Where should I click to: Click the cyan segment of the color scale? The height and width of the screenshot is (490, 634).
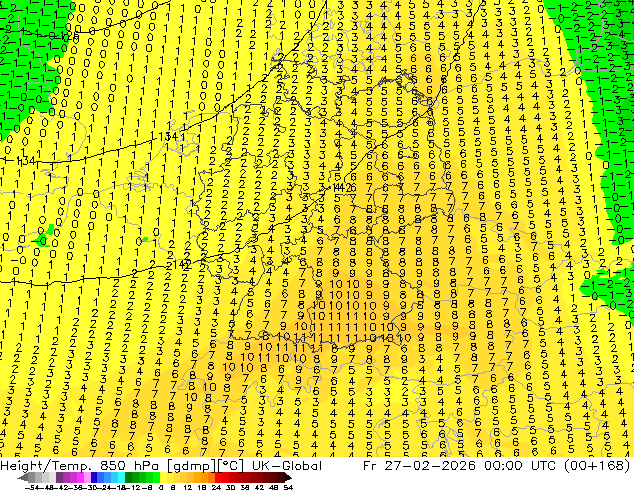(121, 478)
